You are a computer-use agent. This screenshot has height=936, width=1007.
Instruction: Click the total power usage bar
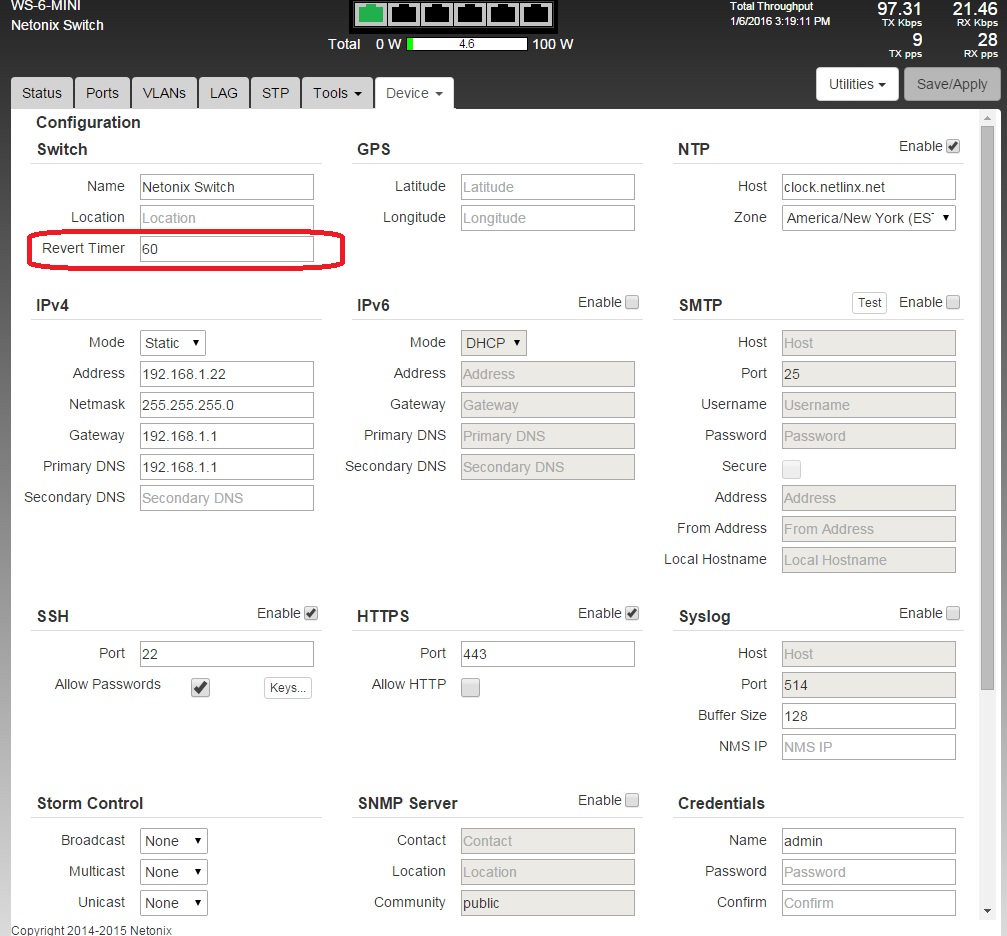pos(467,44)
